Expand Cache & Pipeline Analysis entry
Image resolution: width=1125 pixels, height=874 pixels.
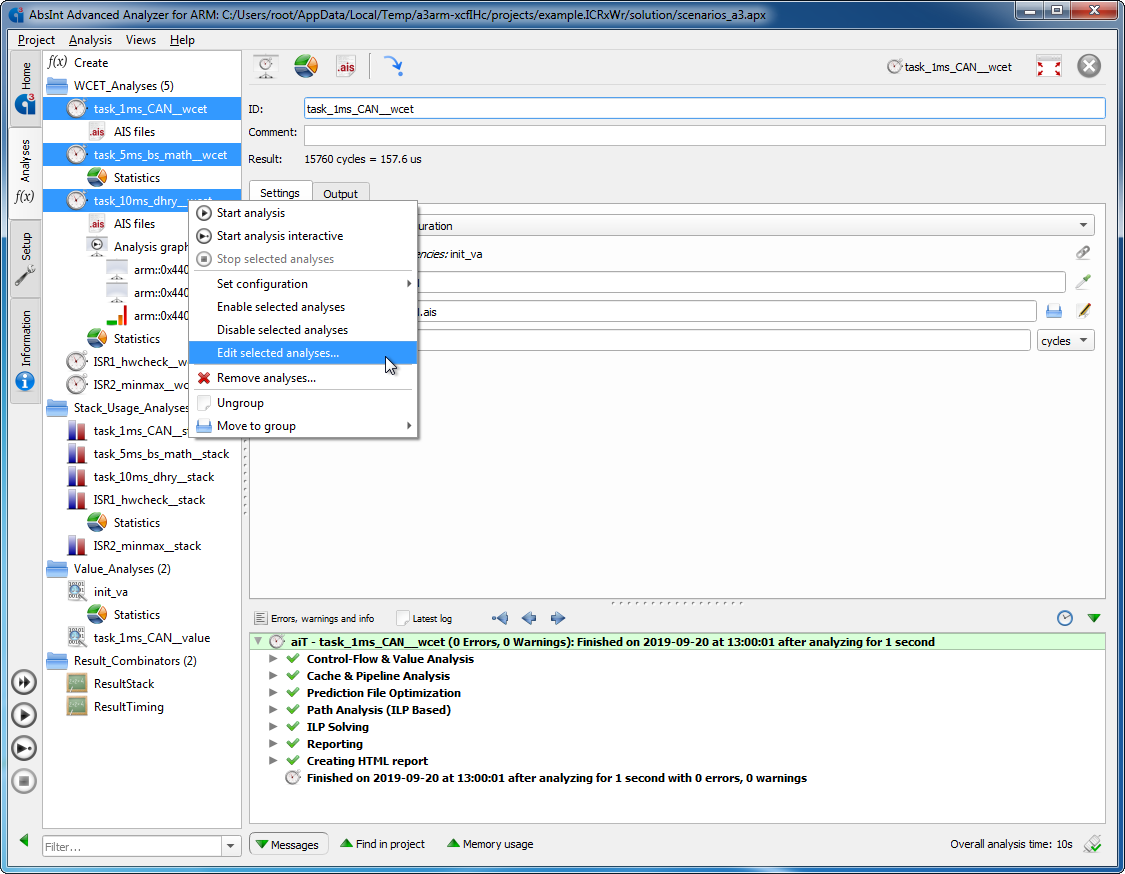(x=273, y=675)
